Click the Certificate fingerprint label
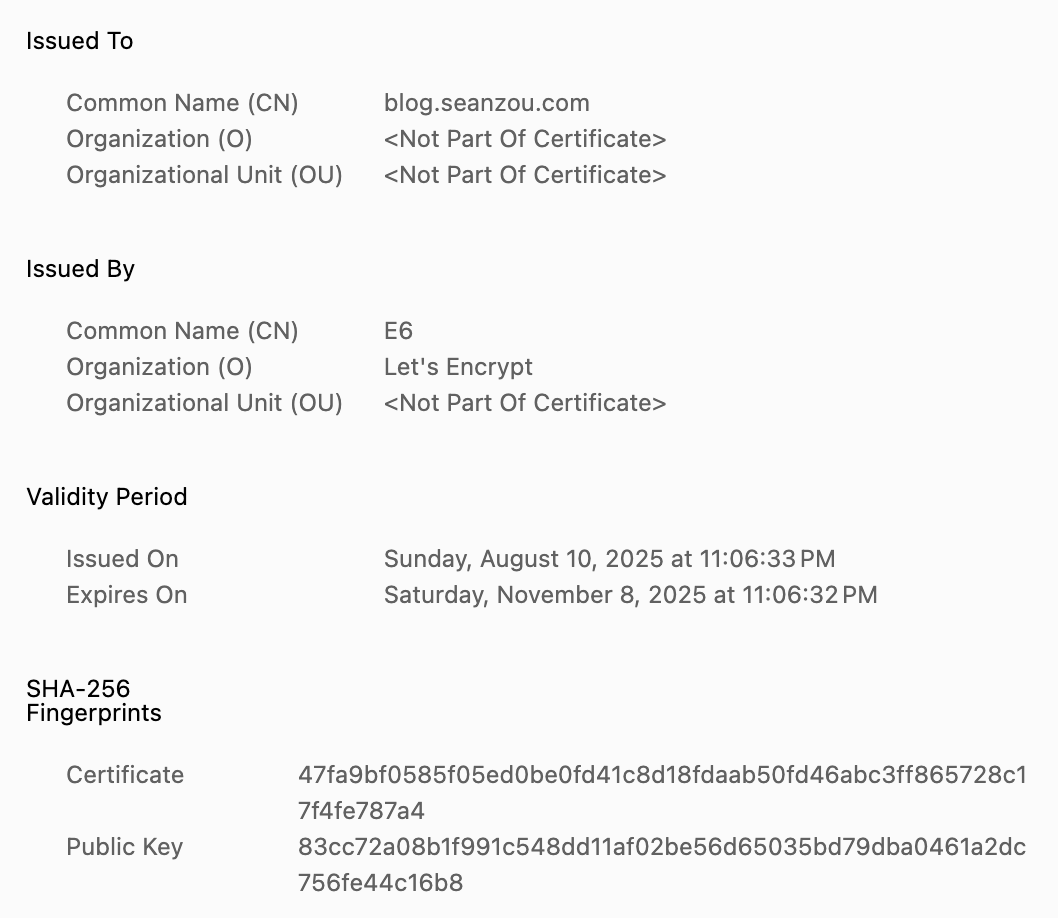Image resolution: width=1058 pixels, height=918 pixels. [125, 775]
